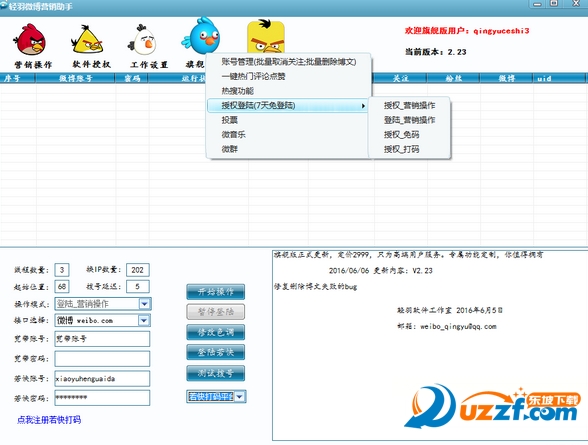Select 账号管理 (批量取消关注) menu entry
Viewport: 588px width, 445px height.
click(x=288, y=62)
